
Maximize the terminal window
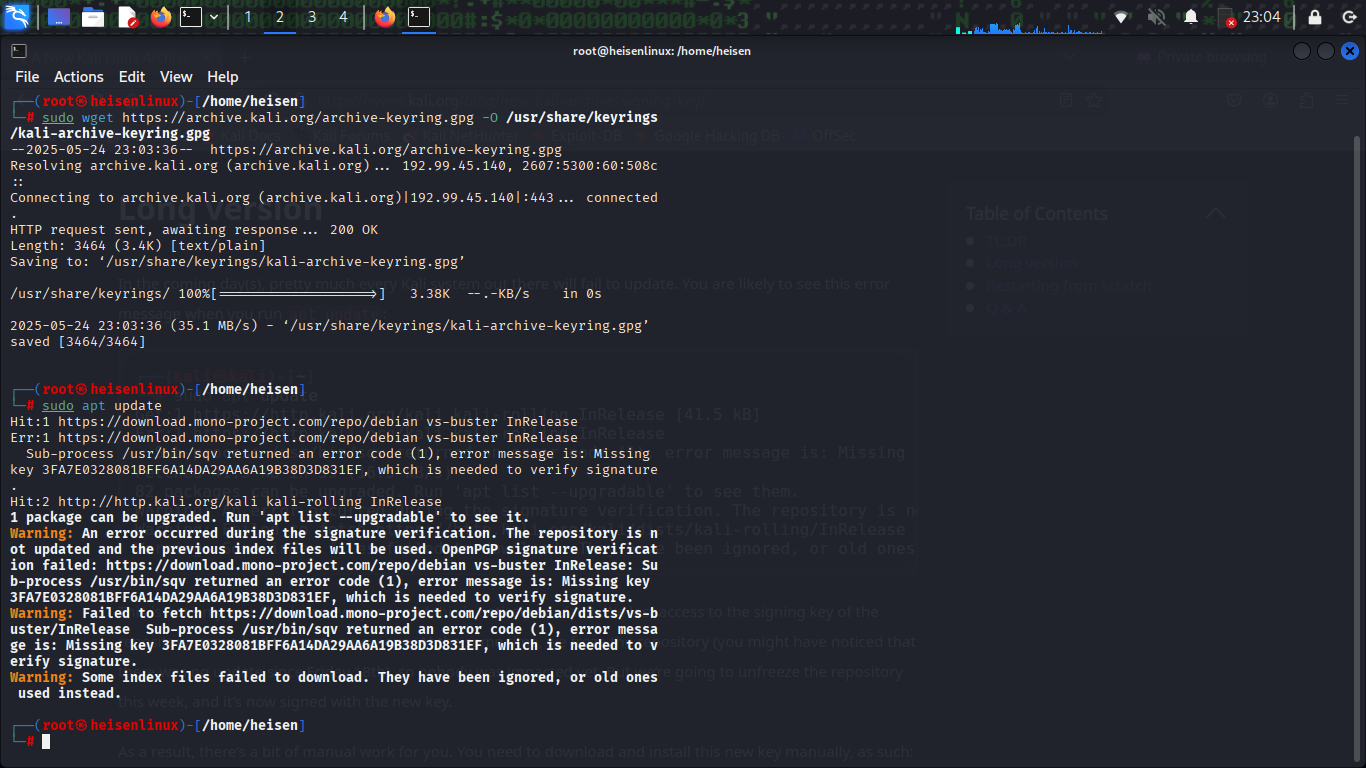[1325, 51]
